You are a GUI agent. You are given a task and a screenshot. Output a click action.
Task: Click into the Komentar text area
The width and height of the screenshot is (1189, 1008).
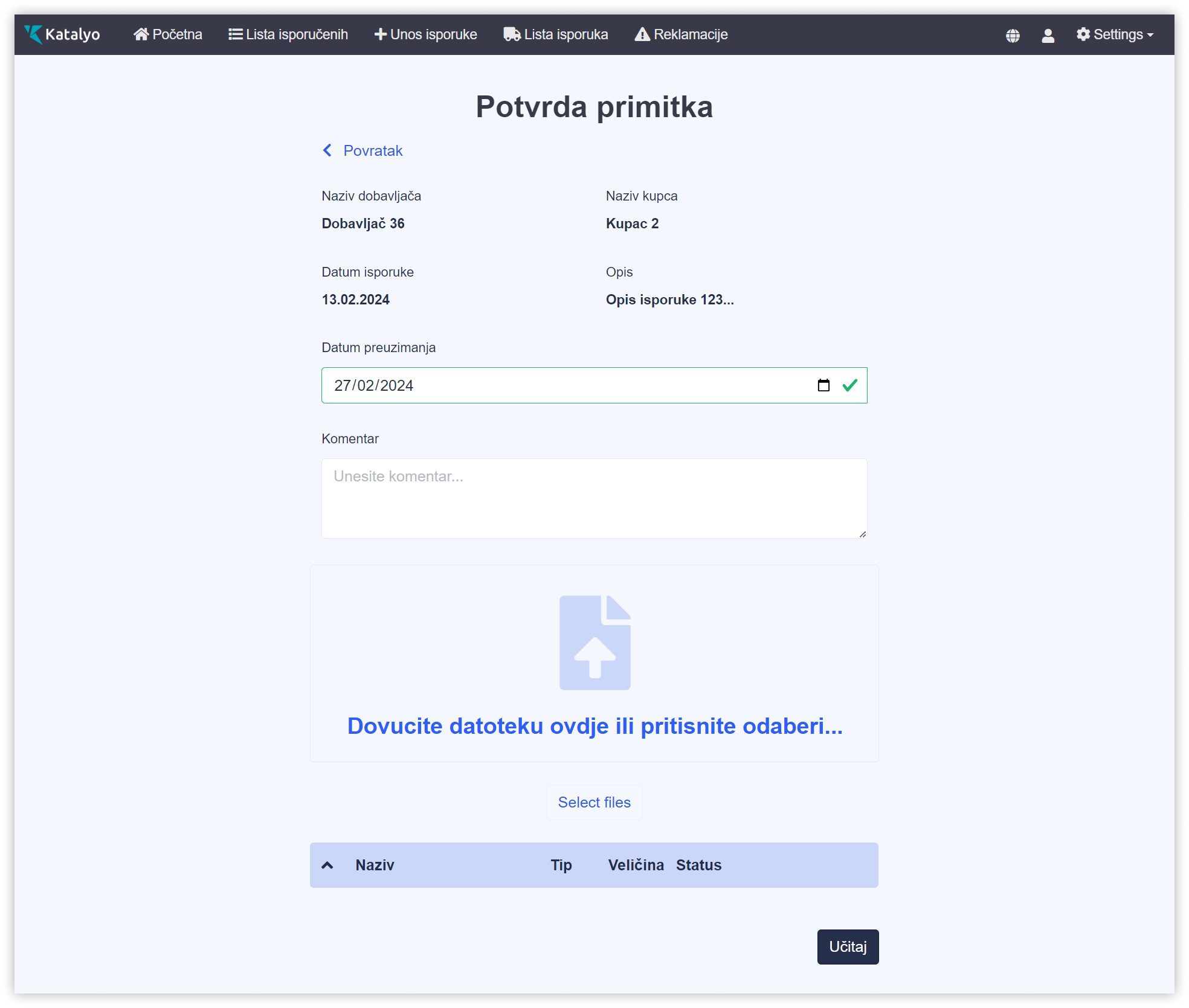point(594,498)
